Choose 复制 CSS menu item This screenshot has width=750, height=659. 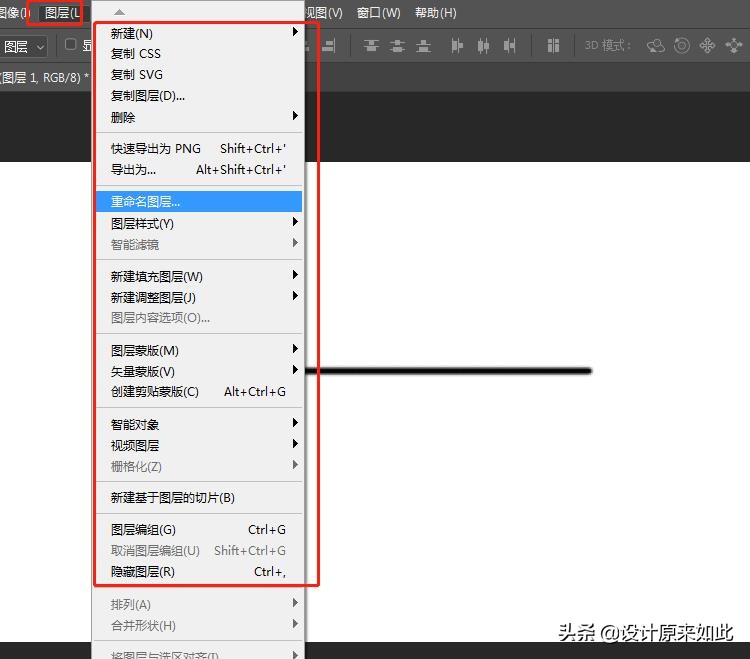(199, 54)
